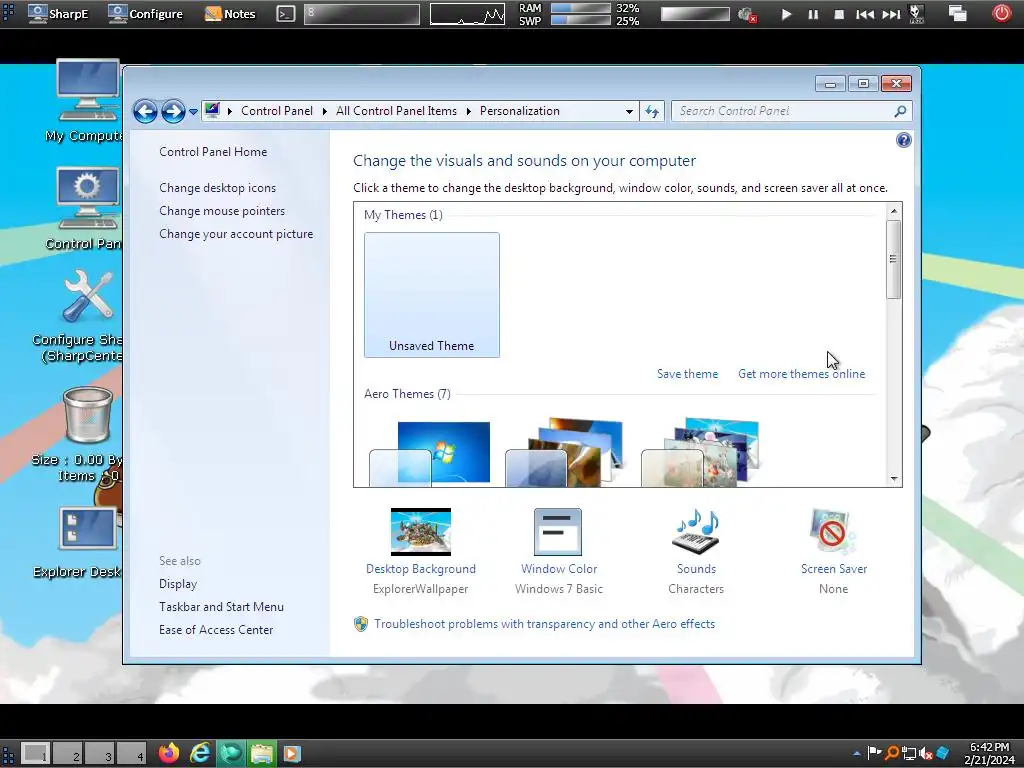Click the search magnifier icon
Image resolution: width=1024 pixels, height=768 pixels.
(901, 111)
